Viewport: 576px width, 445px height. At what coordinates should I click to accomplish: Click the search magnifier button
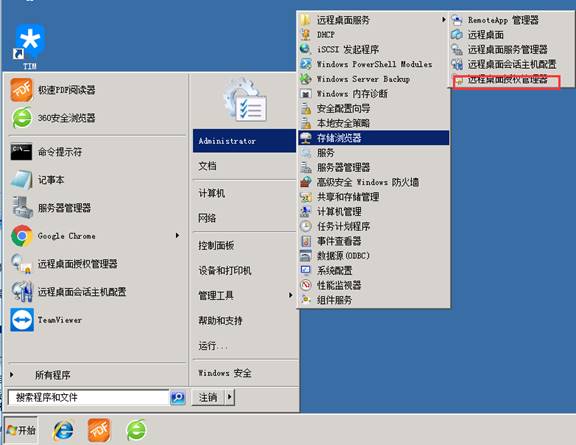click(178, 397)
